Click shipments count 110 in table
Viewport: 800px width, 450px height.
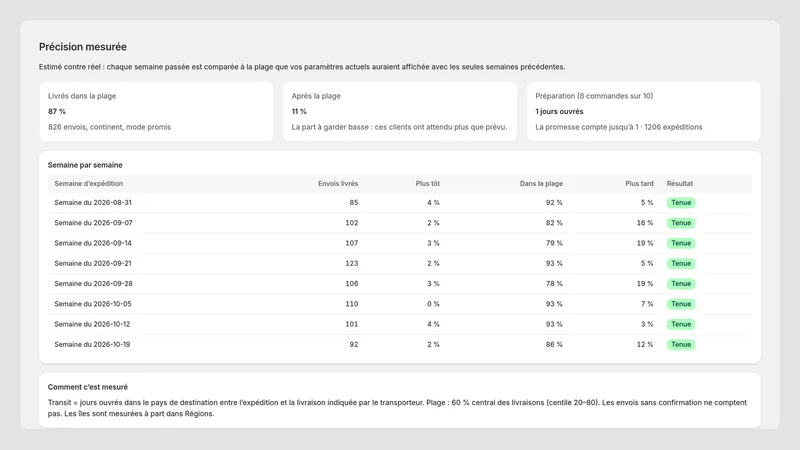352,304
